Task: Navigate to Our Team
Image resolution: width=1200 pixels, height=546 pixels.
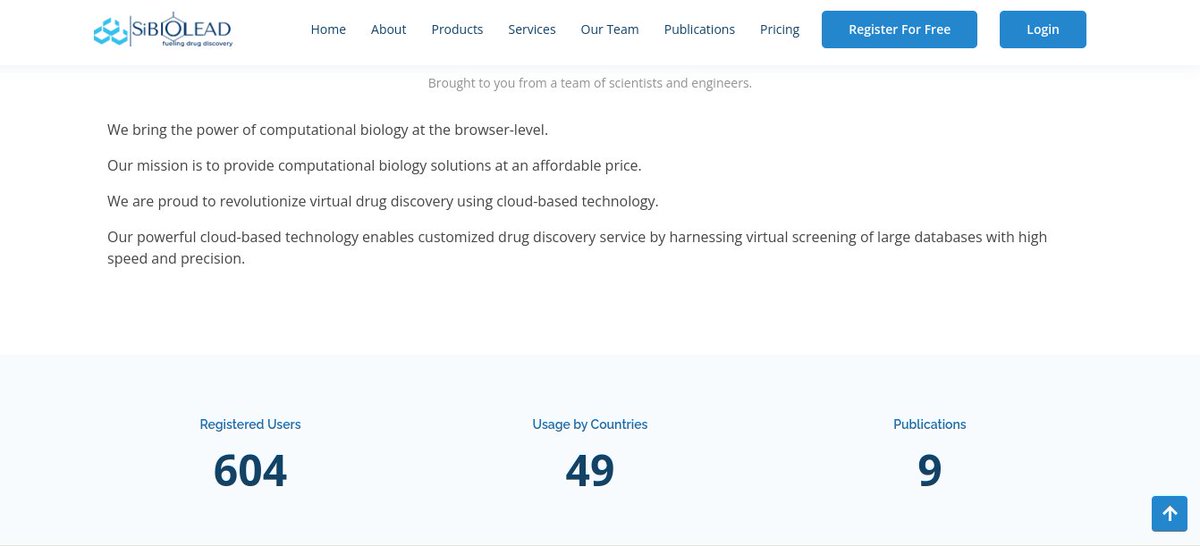Action: click(x=610, y=29)
